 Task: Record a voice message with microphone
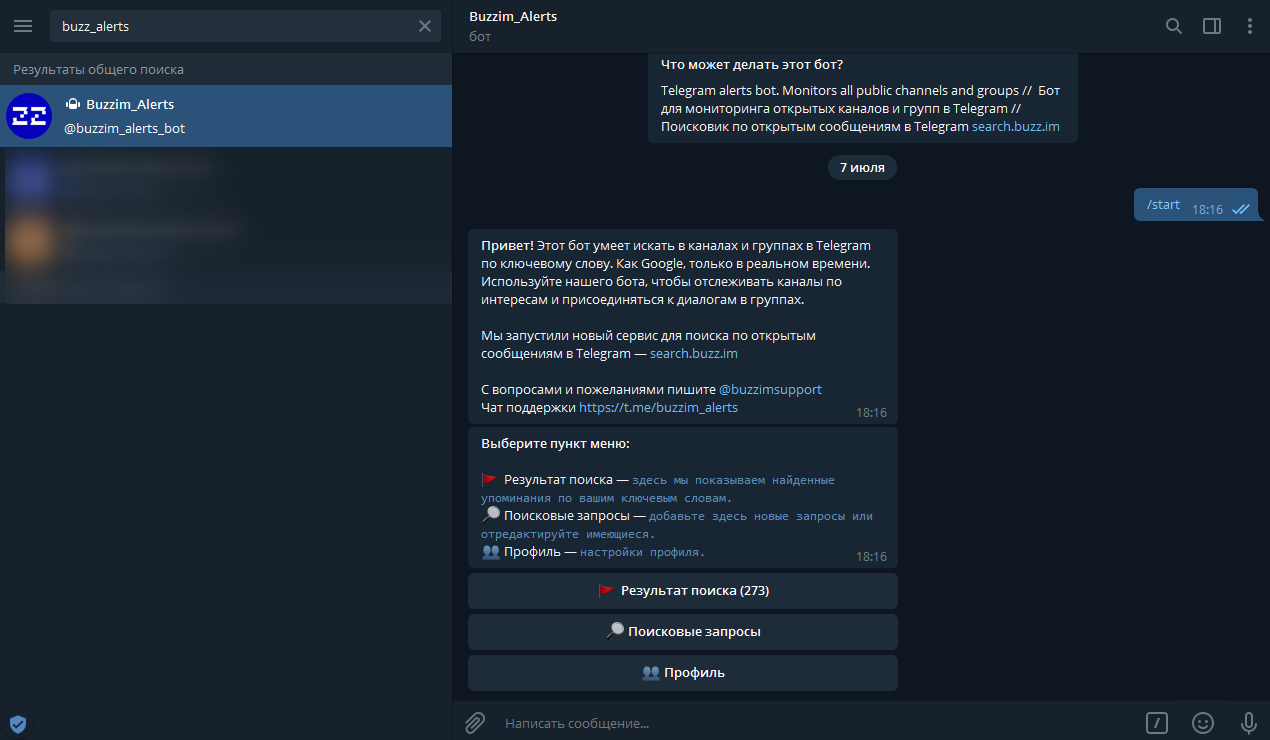pyautogui.click(x=1248, y=722)
